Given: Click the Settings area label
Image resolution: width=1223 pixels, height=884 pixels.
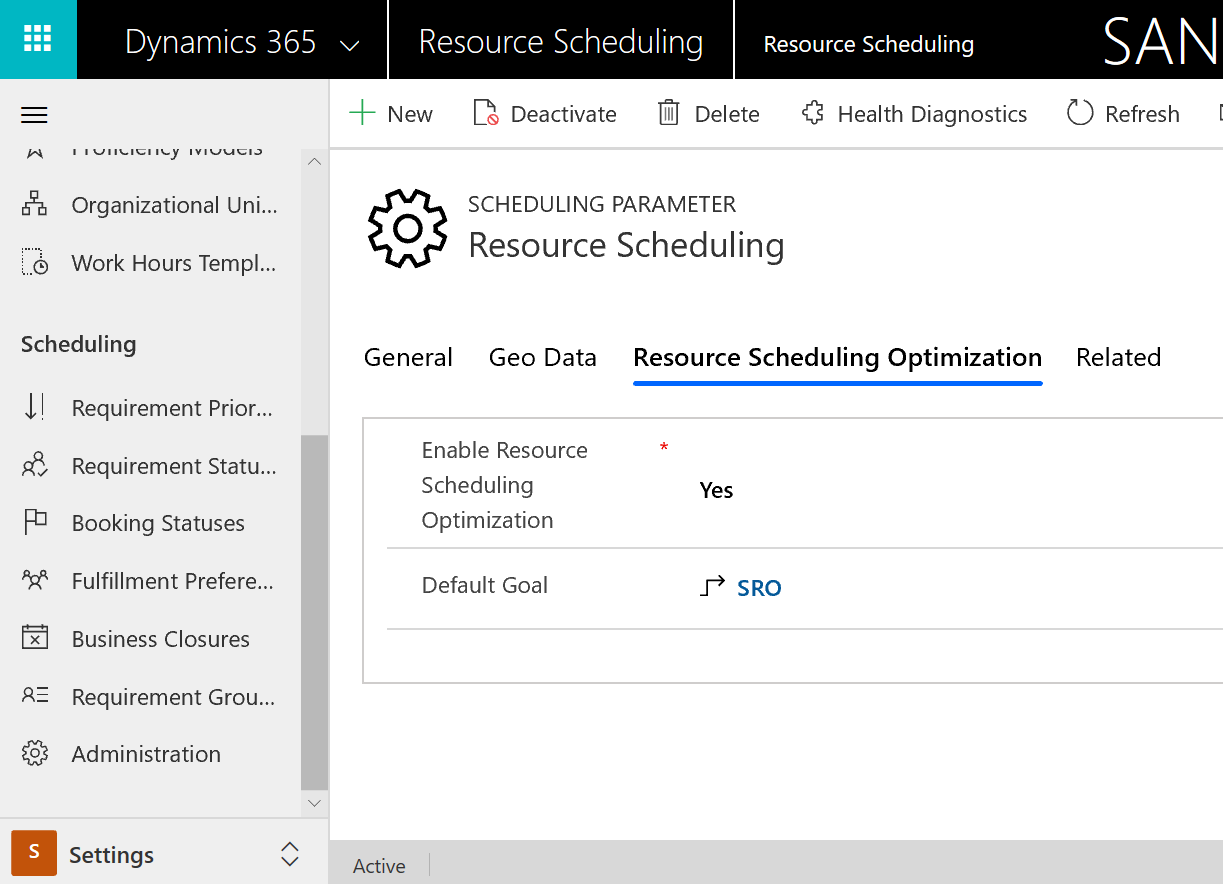Looking at the screenshot, I should tap(112, 855).
